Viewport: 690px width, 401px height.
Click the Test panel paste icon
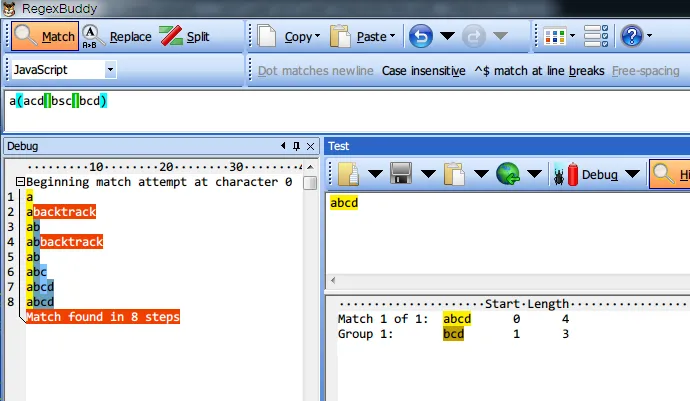click(x=454, y=174)
